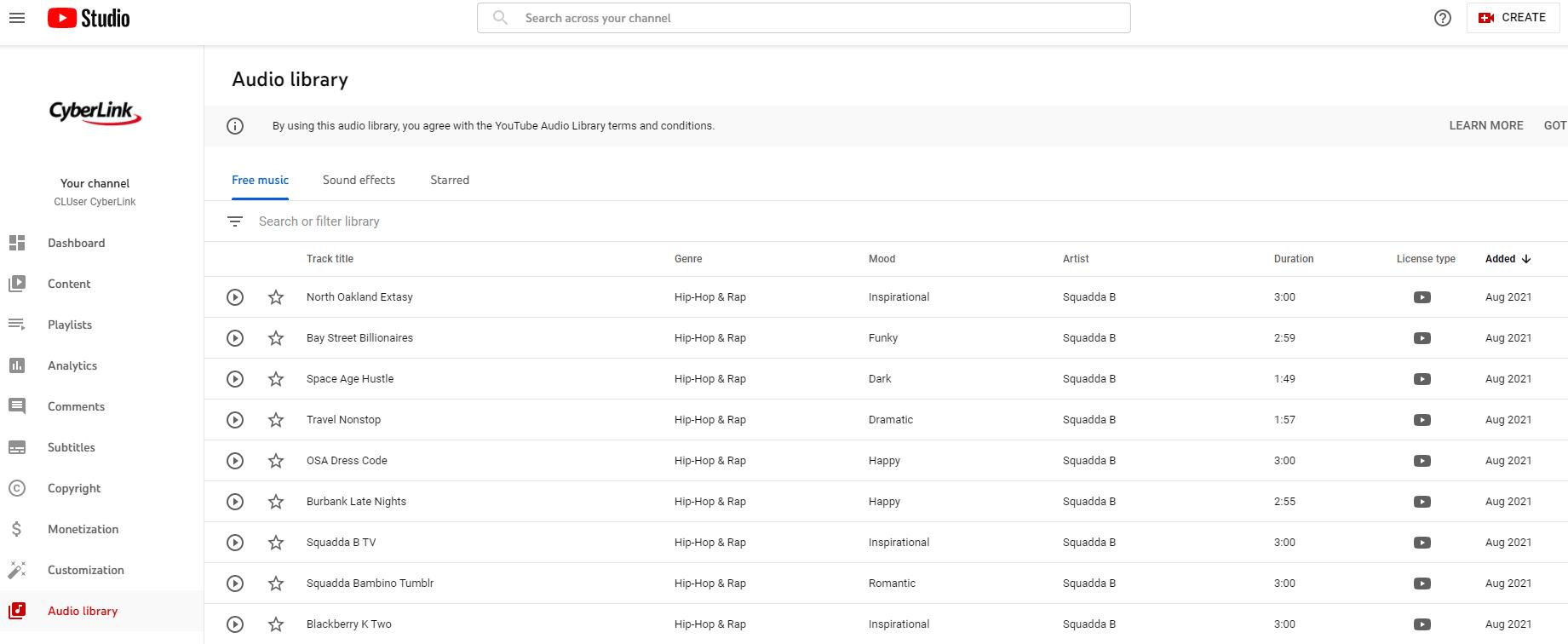1568x644 pixels.
Task: Click the Duration column header
Action: coord(1294,259)
